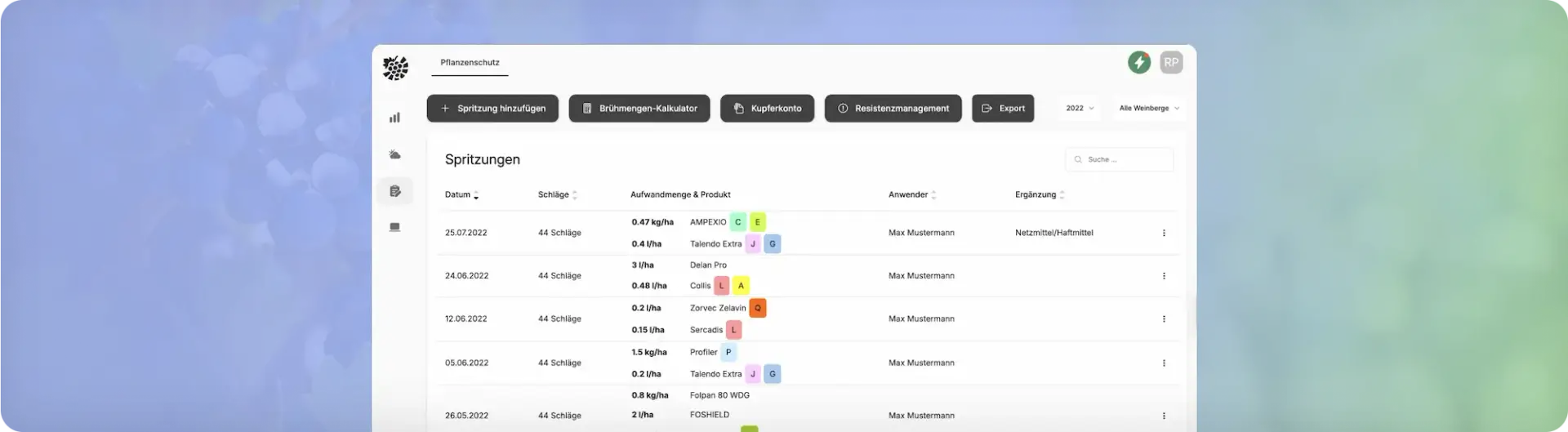Sort table by Datum column
This screenshot has width=1568, height=432.
(x=461, y=195)
